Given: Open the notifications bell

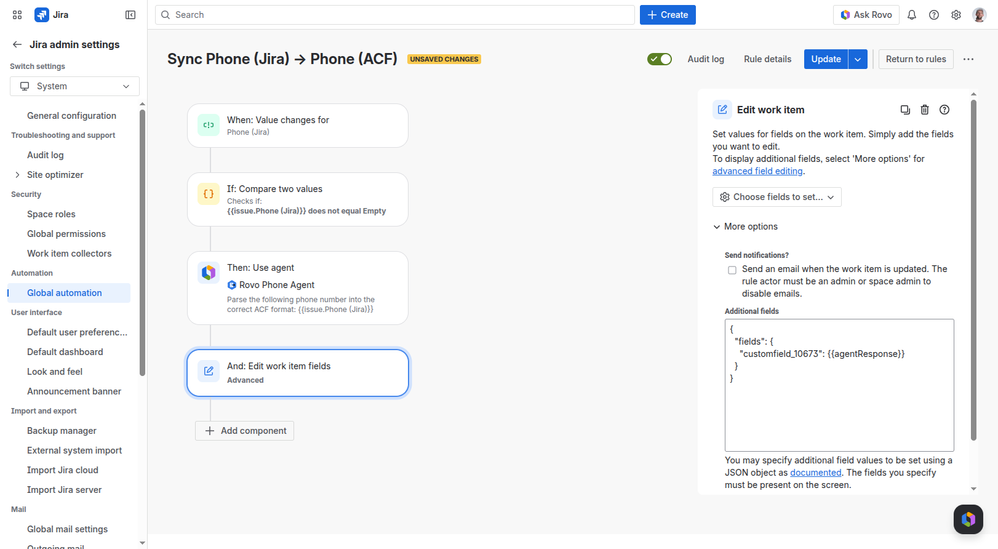Looking at the screenshot, I should [911, 15].
